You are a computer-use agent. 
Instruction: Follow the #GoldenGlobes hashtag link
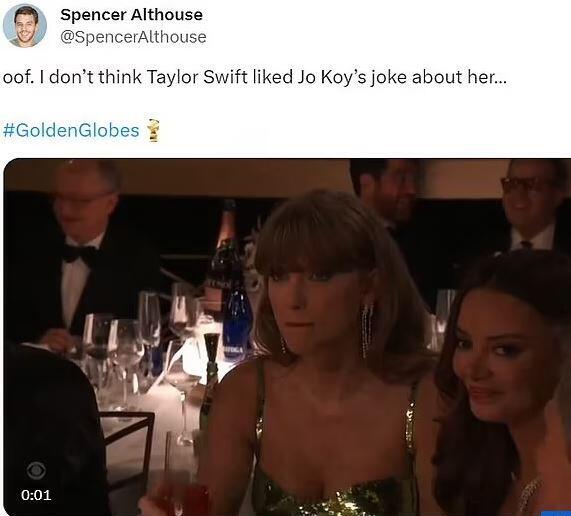point(71,130)
